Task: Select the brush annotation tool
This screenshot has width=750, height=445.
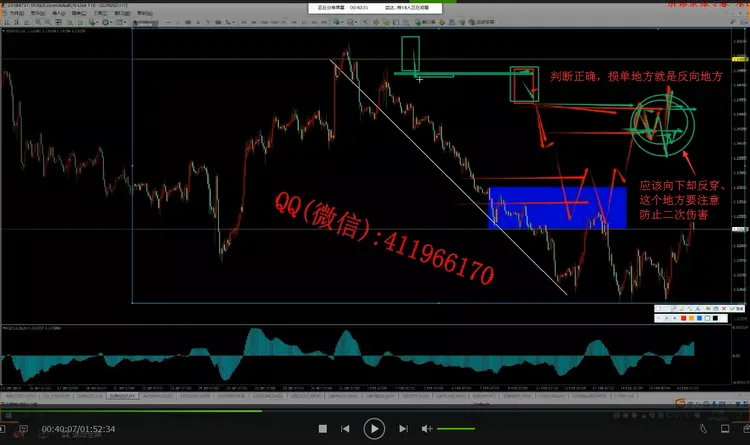Action: pyautogui.click(x=682, y=309)
